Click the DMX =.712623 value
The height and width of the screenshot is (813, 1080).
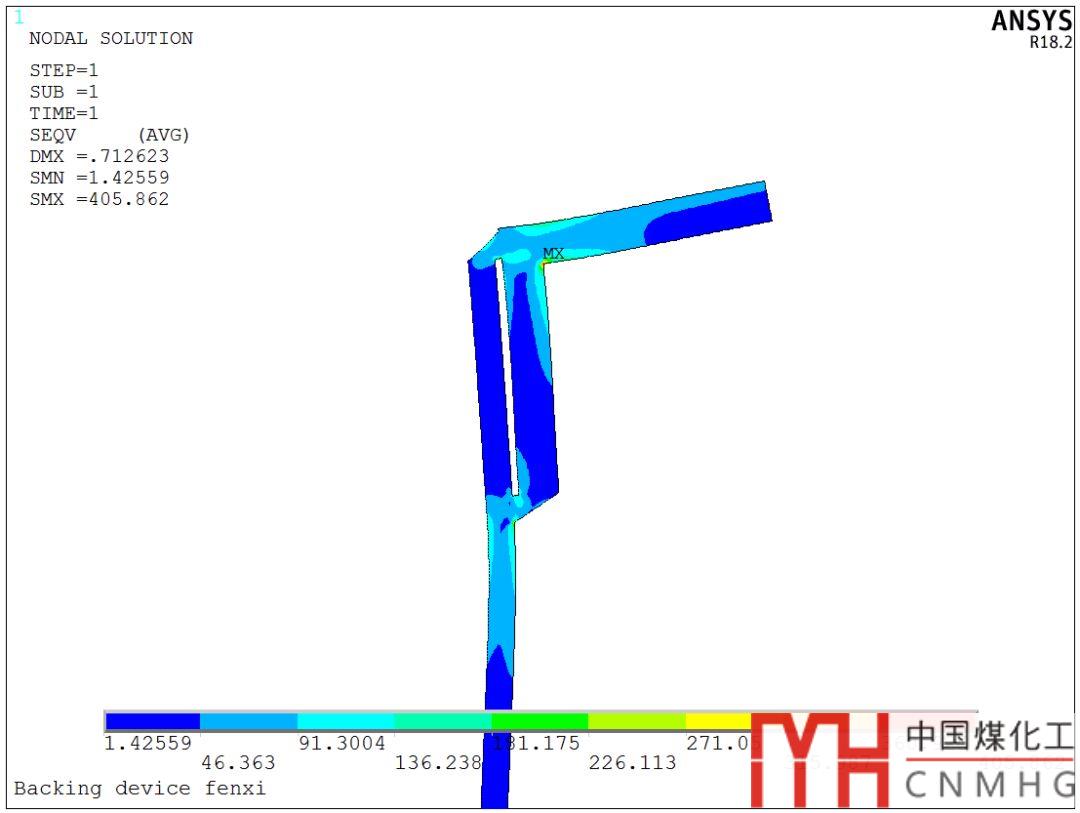pos(99,156)
